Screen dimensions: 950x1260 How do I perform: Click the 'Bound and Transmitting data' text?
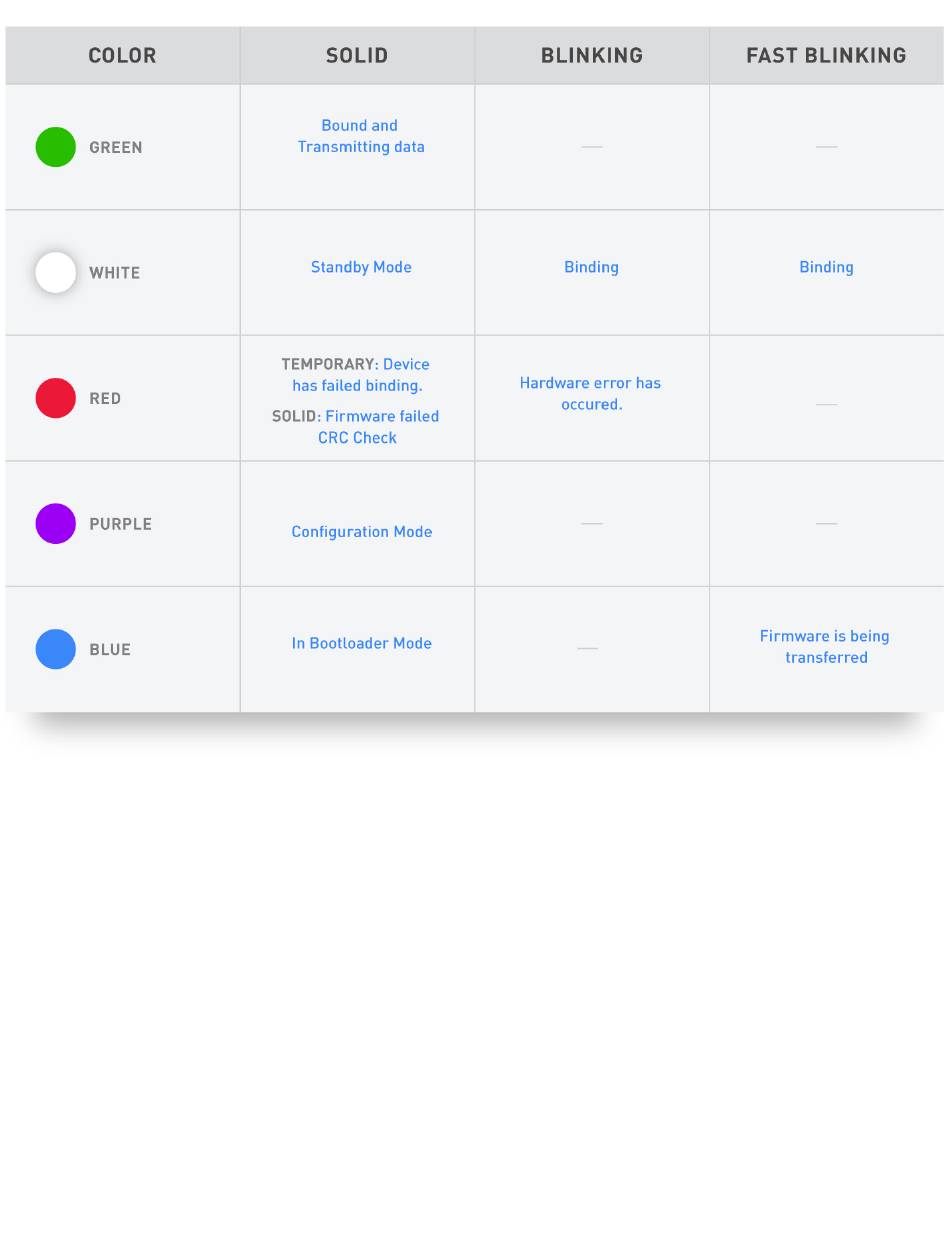click(x=361, y=136)
